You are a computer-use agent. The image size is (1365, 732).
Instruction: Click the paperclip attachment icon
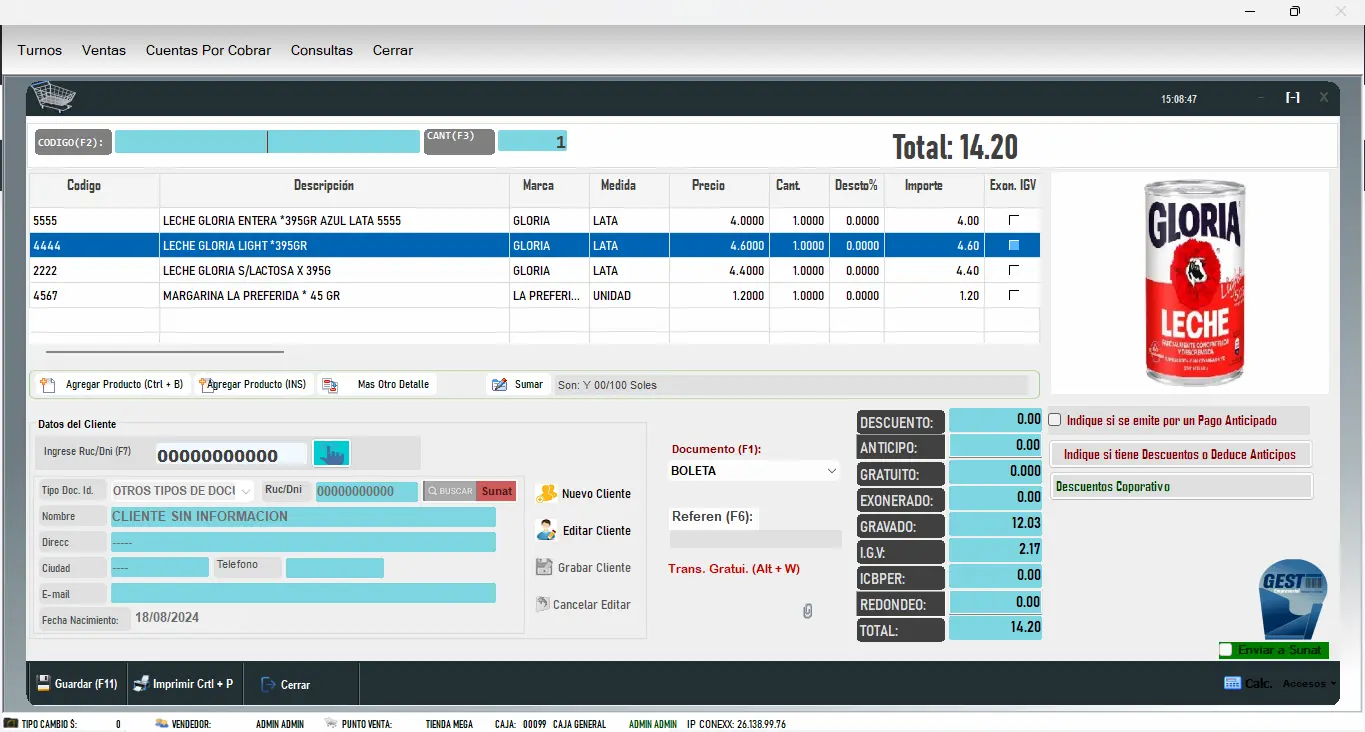[x=808, y=611]
